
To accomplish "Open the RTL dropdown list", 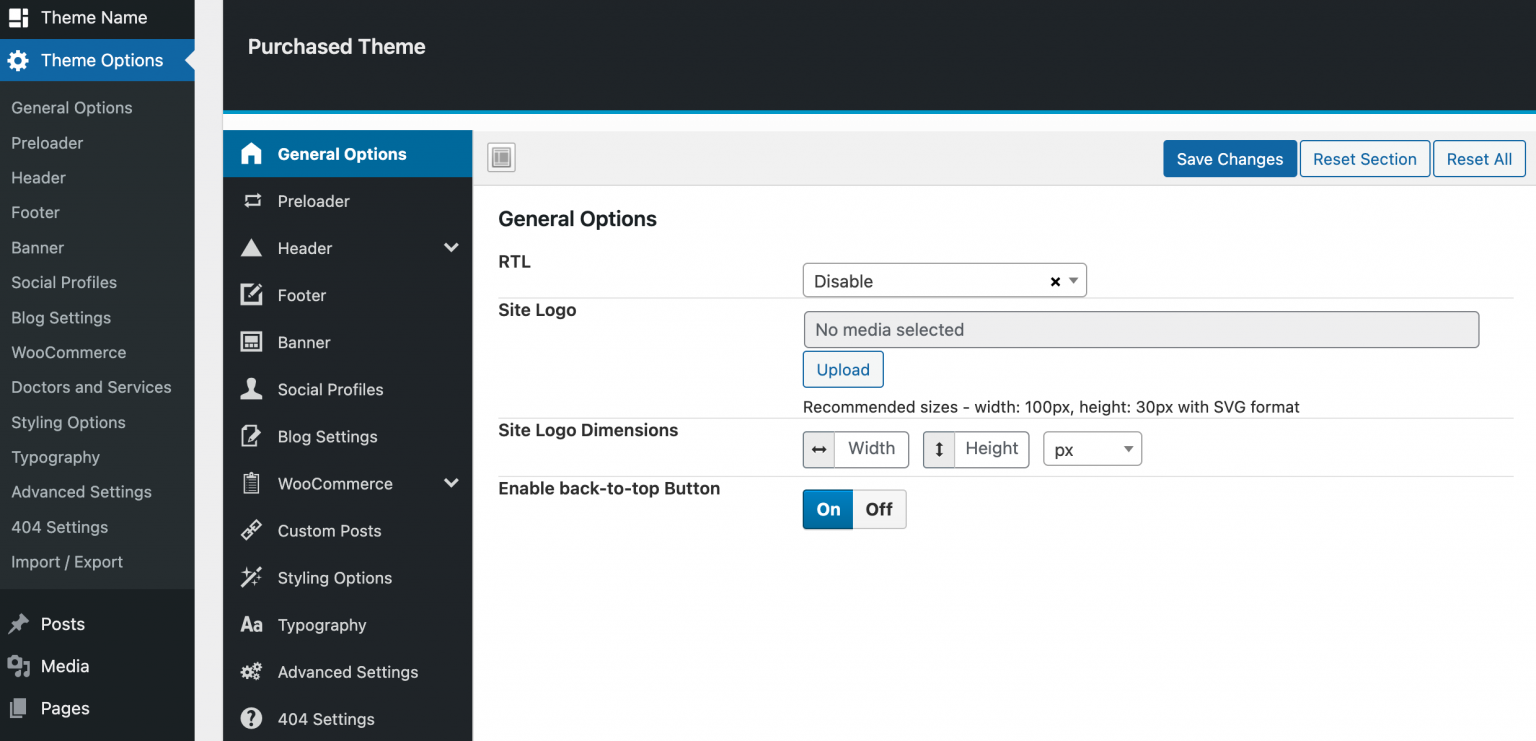I will (x=1074, y=280).
